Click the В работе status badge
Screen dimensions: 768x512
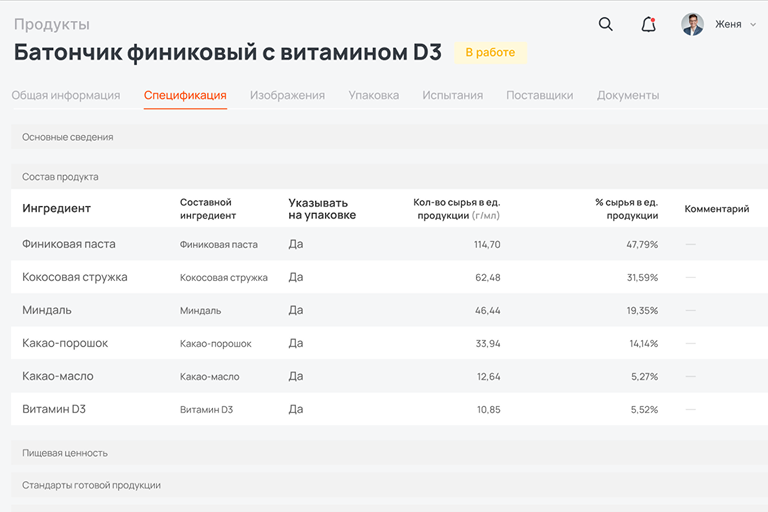click(490, 53)
